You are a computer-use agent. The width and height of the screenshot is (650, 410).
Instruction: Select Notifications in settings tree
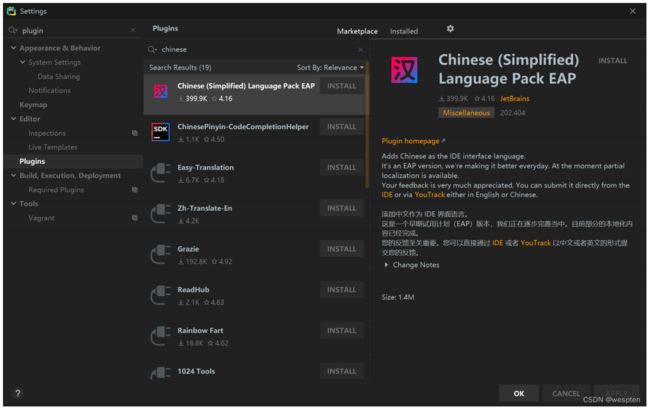coord(49,90)
